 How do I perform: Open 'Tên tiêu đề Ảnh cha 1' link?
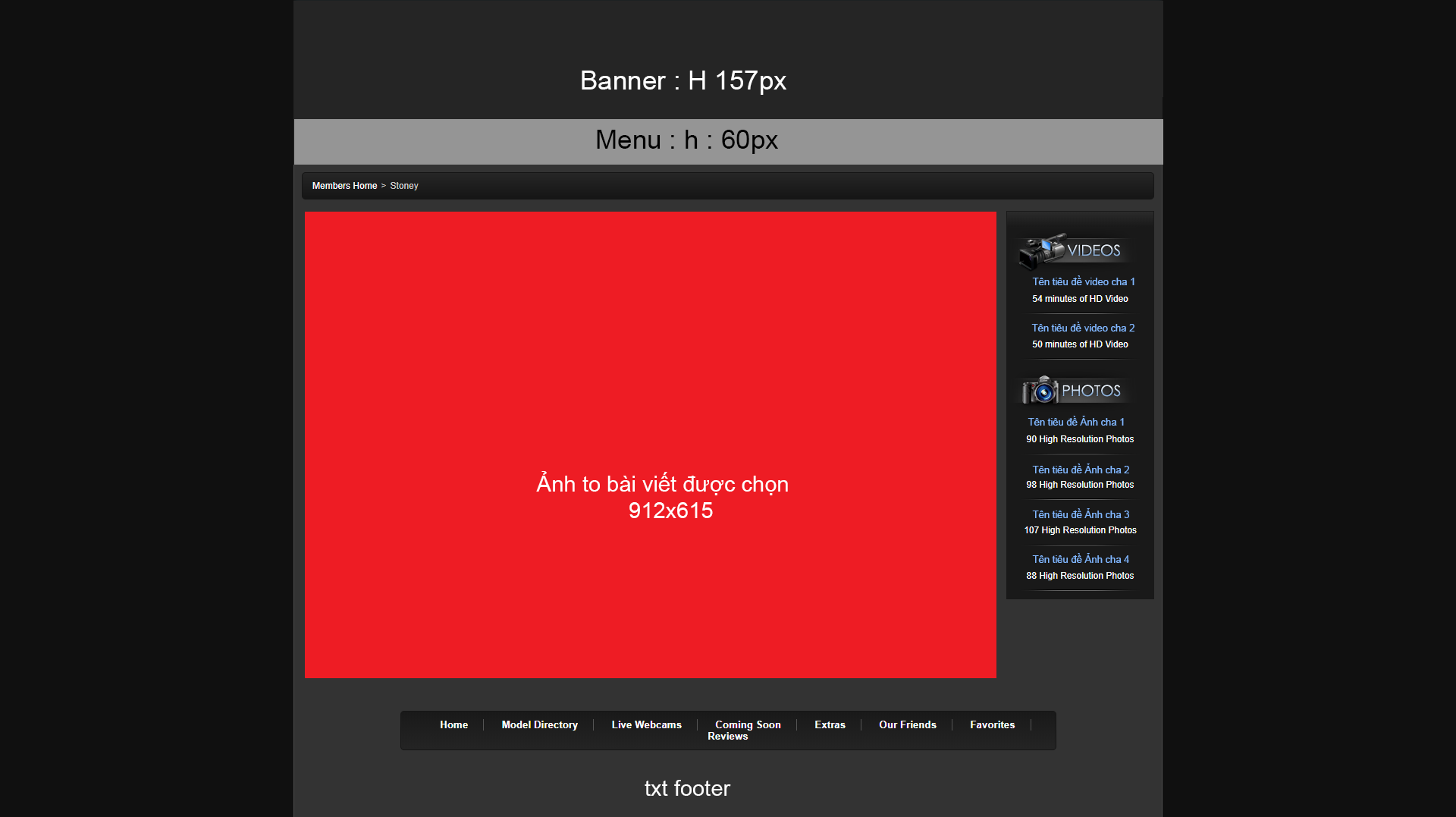(1076, 422)
